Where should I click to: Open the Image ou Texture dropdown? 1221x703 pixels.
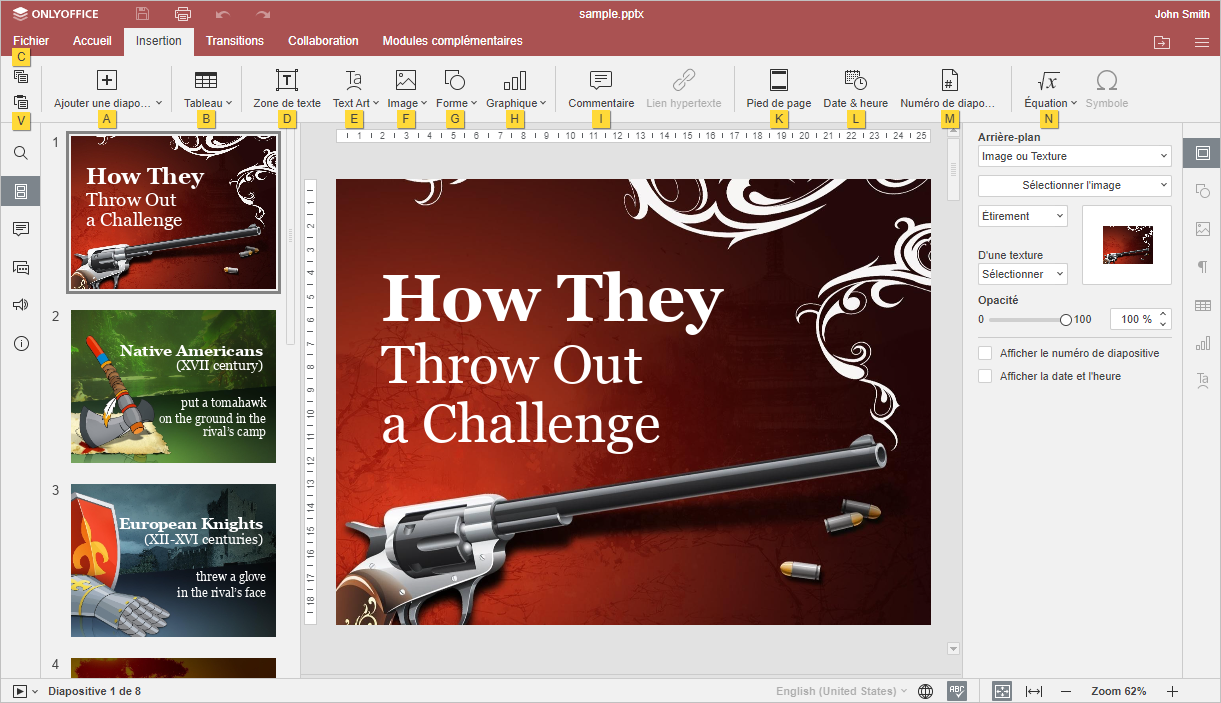coord(1074,156)
